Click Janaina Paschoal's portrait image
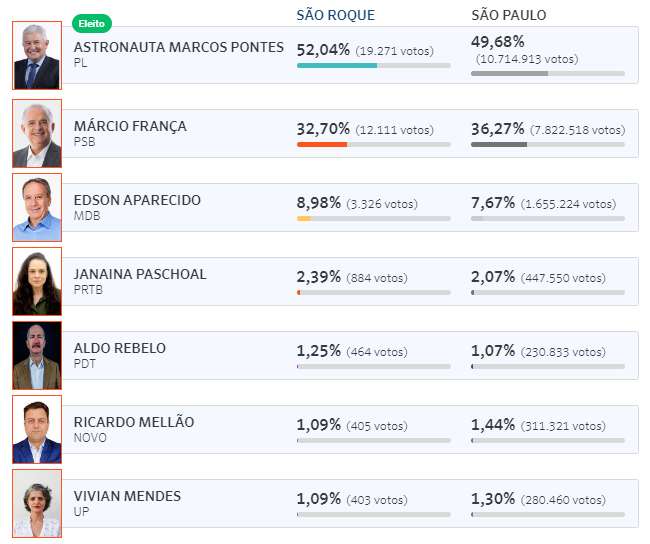Viewport: 650px width, 544px height. [37, 282]
